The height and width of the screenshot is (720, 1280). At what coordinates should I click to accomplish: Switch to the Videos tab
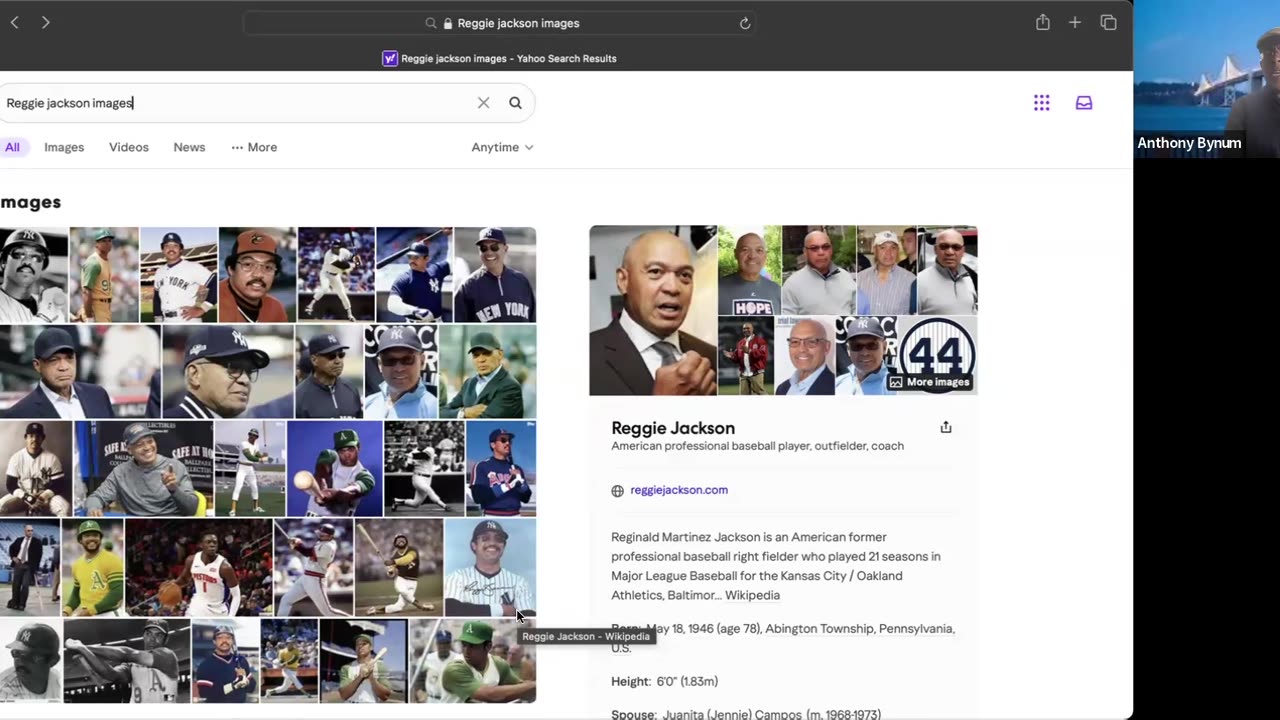[129, 147]
